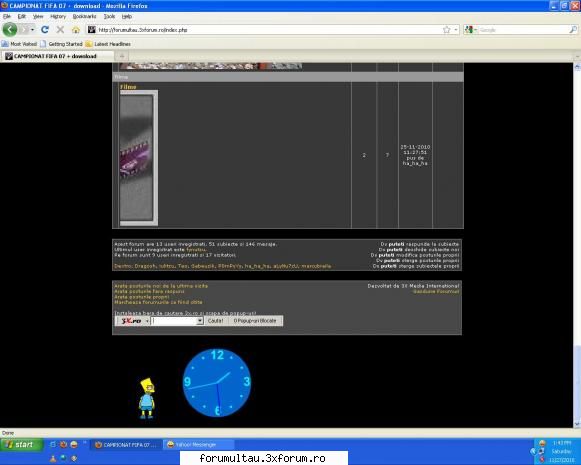
Task: Click Show Desktop quick launch icon
Action: pos(53,444)
